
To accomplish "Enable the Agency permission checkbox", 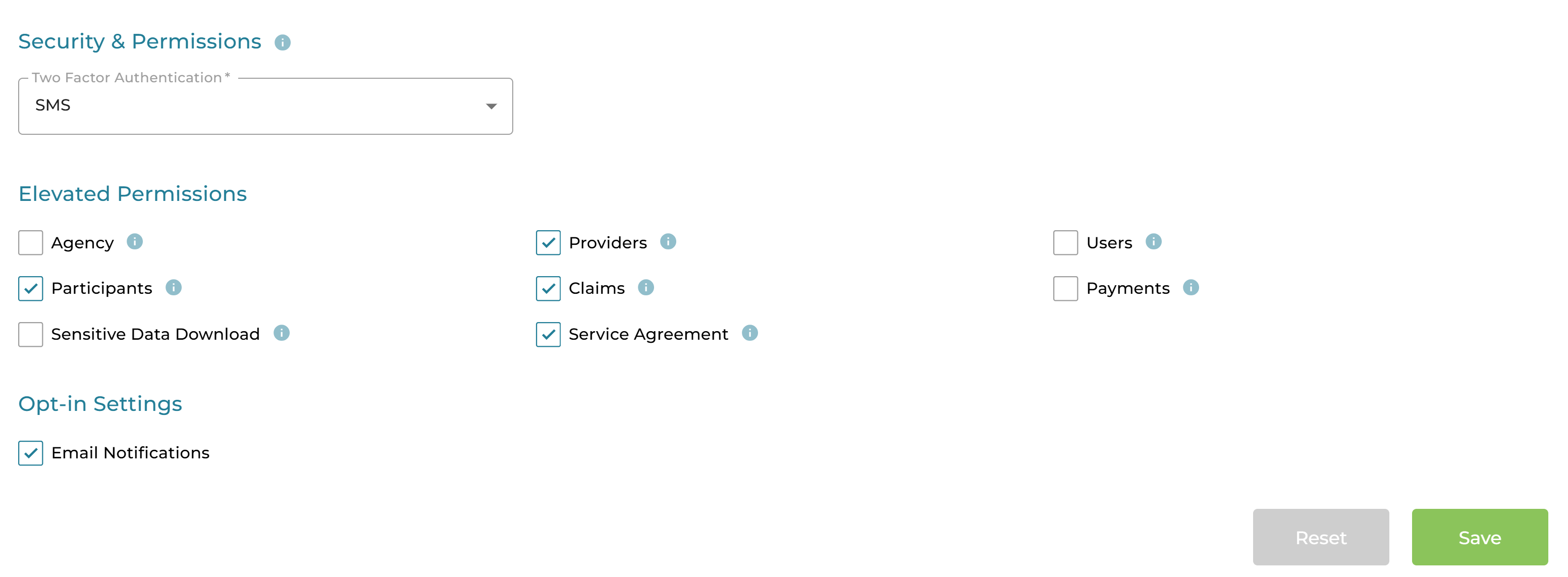I will tap(31, 243).
